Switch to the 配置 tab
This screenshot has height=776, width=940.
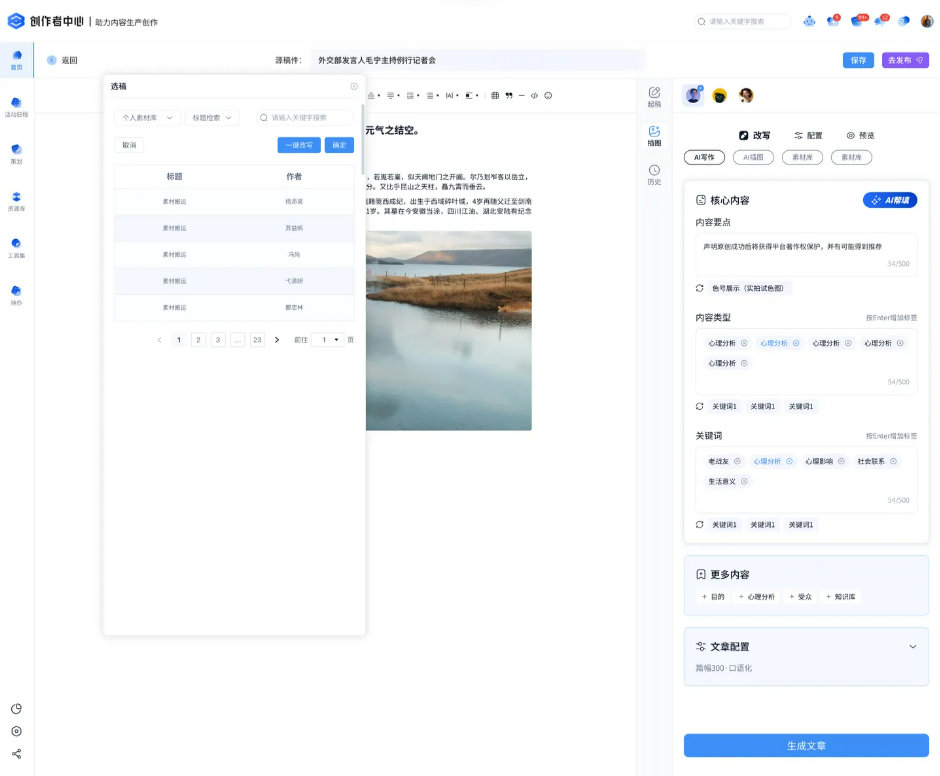tap(808, 135)
